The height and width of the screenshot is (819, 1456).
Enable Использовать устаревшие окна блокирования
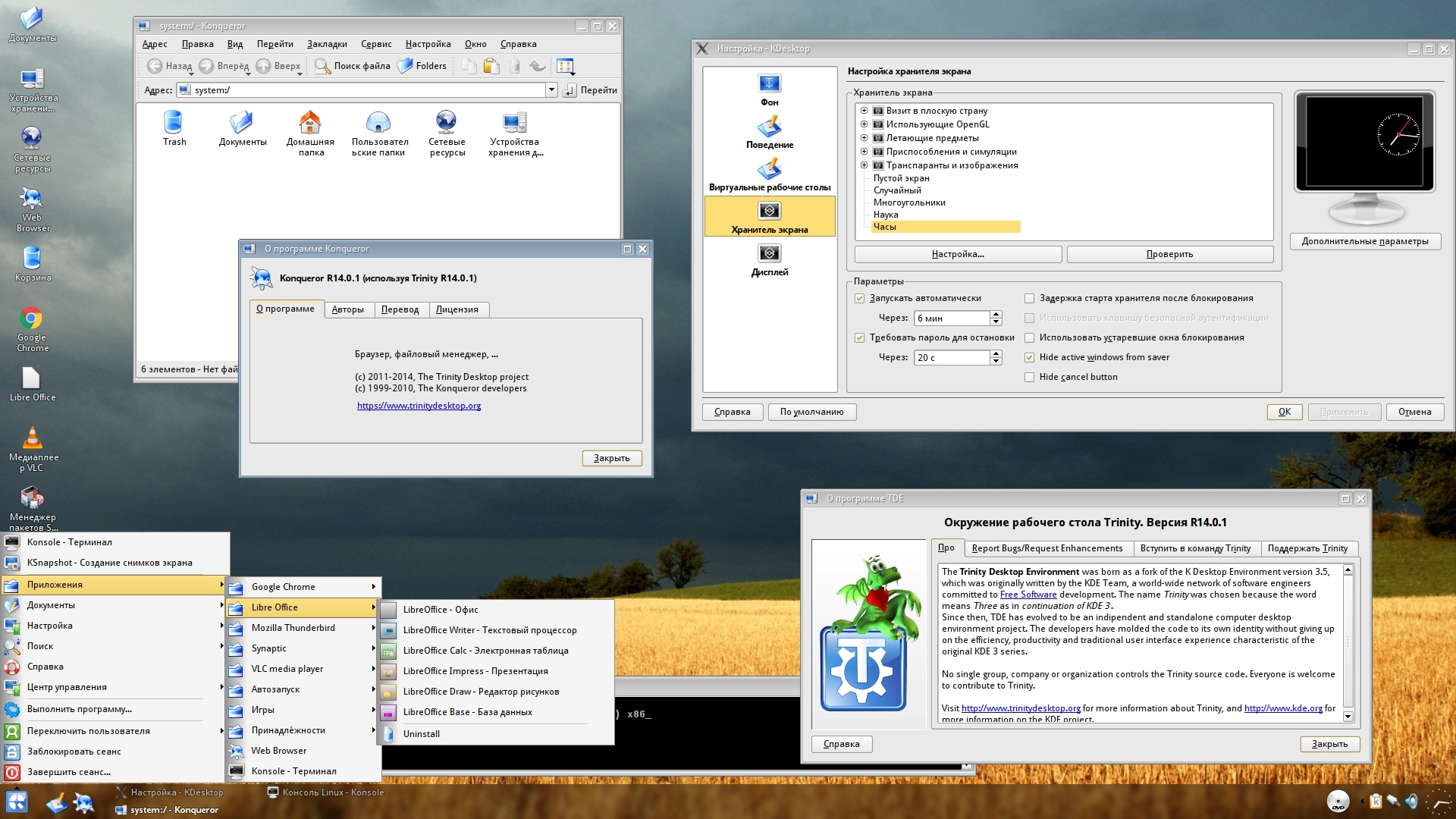[x=1029, y=338]
